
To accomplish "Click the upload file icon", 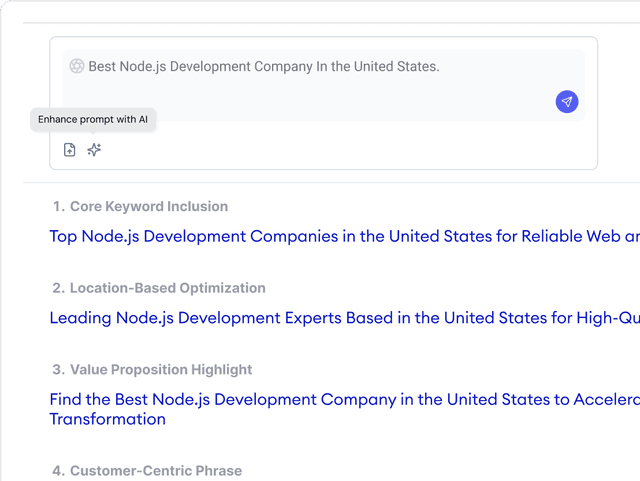I will (x=70, y=150).
